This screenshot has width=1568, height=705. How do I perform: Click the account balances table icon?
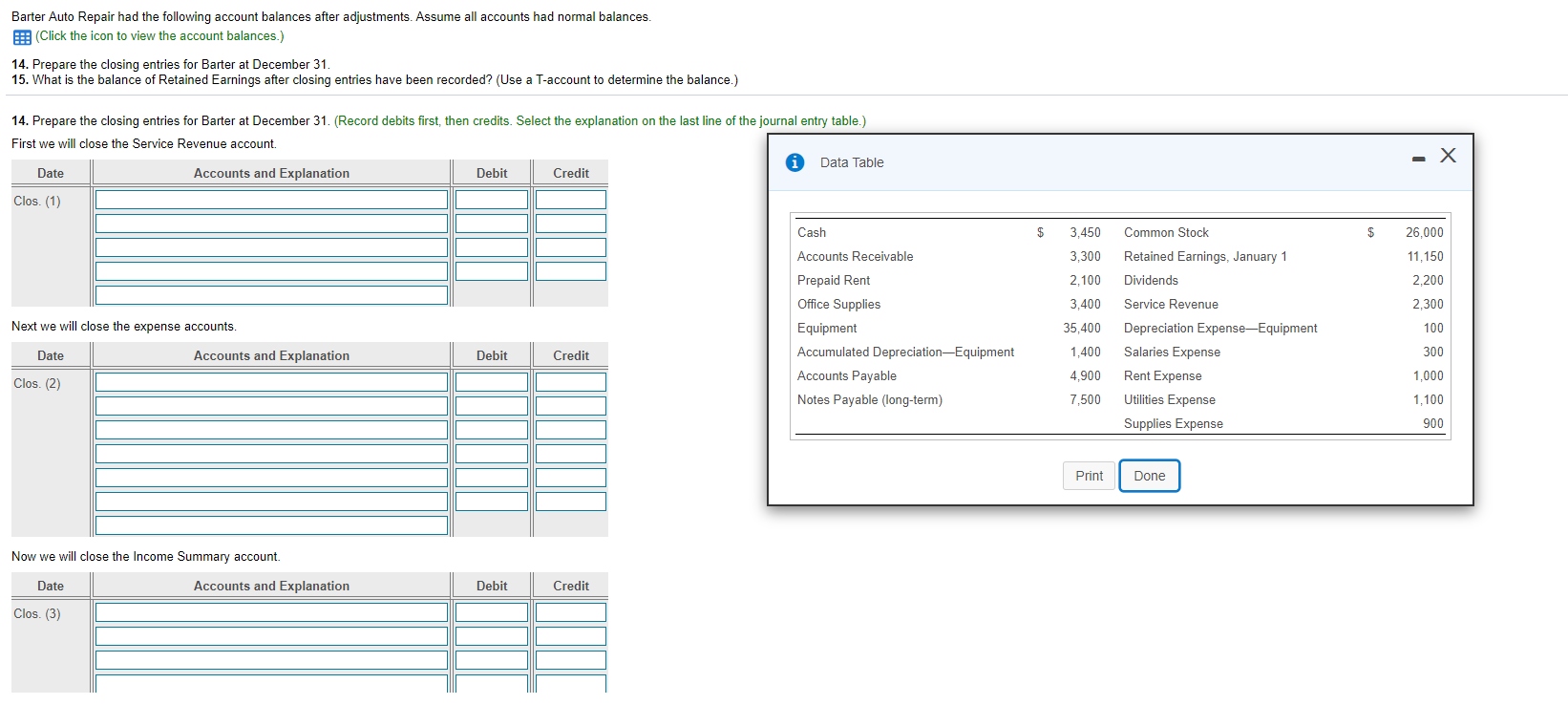(22, 37)
